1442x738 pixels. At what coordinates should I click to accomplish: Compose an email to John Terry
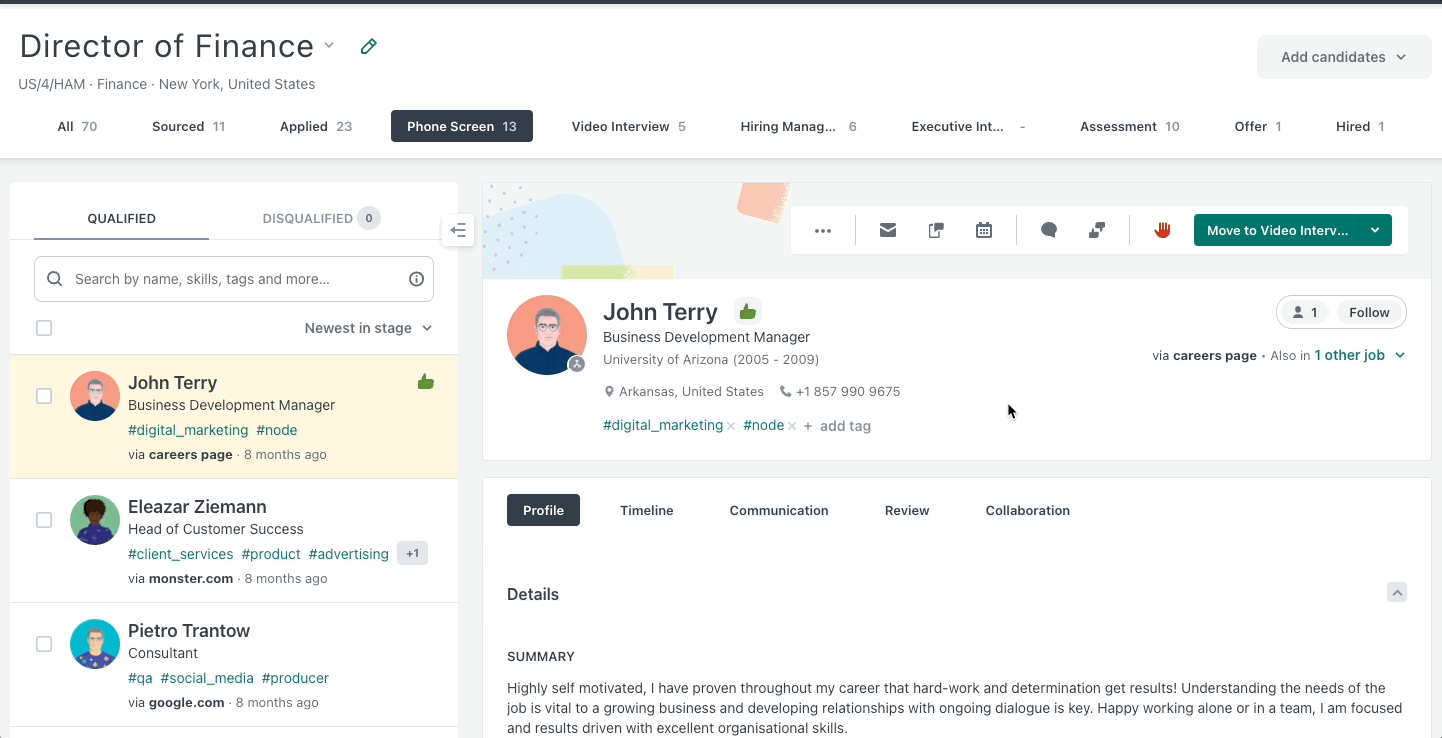[x=887, y=230]
